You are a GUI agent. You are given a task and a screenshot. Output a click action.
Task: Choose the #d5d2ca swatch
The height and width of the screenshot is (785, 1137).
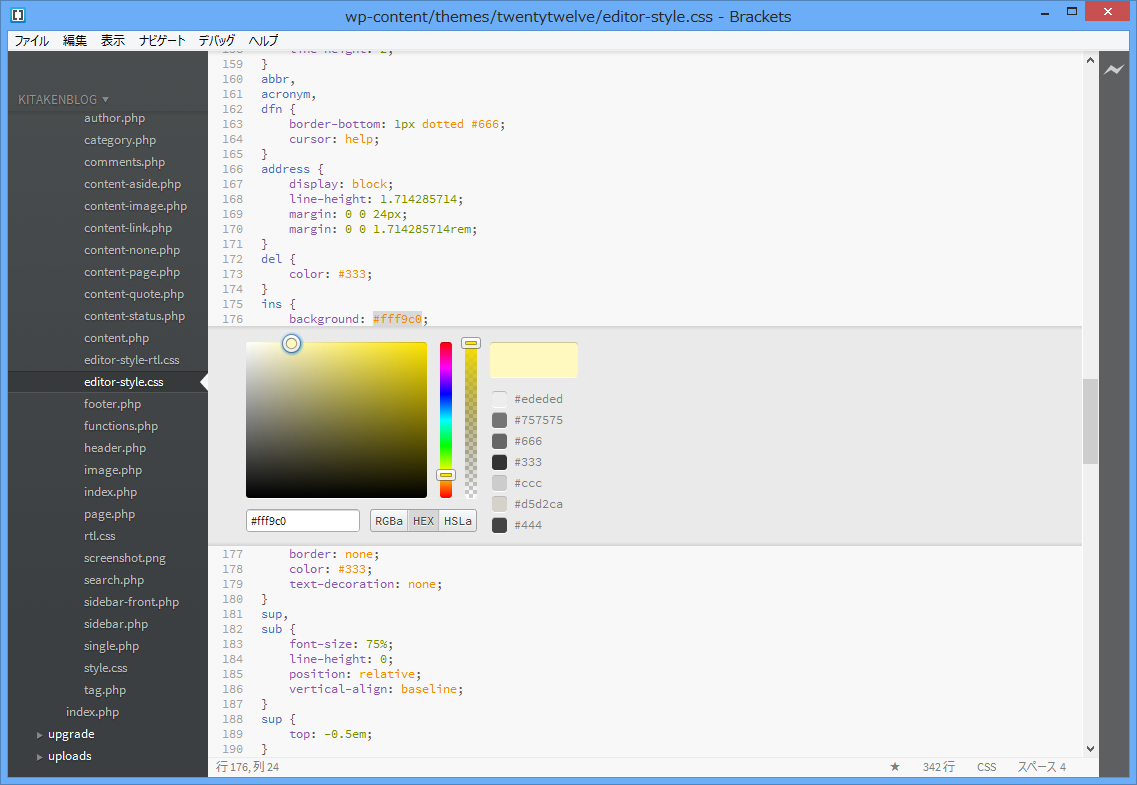click(500, 504)
